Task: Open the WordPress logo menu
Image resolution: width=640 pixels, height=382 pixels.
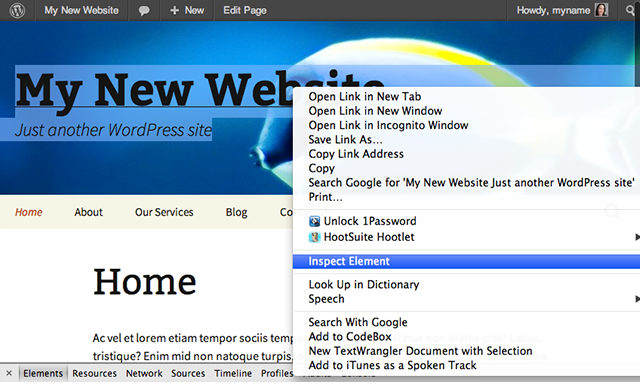Action: [17, 10]
